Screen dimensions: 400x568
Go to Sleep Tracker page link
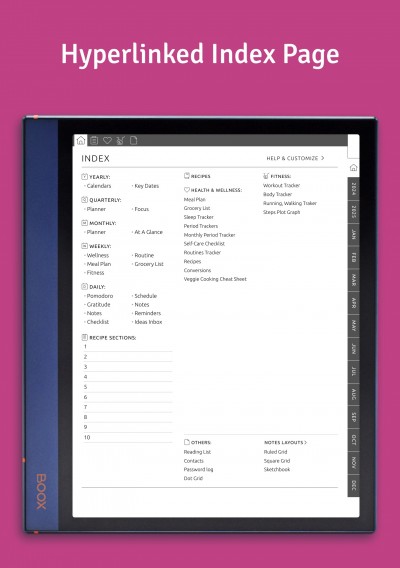199,217
